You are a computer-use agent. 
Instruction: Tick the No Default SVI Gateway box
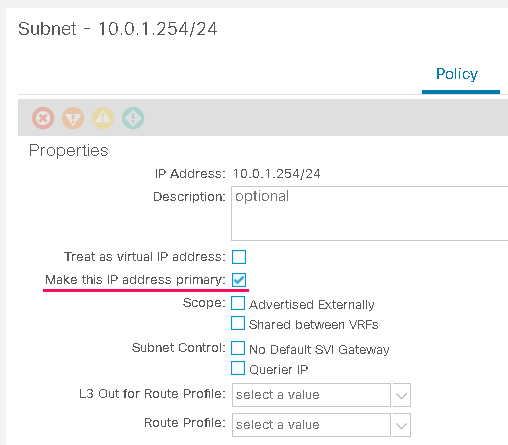238,348
